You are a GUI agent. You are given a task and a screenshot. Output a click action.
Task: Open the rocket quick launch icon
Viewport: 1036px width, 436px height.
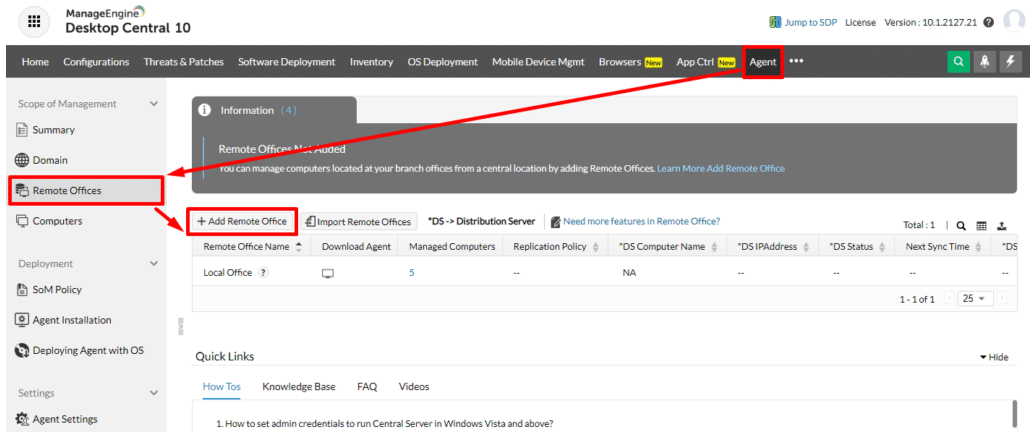point(984,61)
